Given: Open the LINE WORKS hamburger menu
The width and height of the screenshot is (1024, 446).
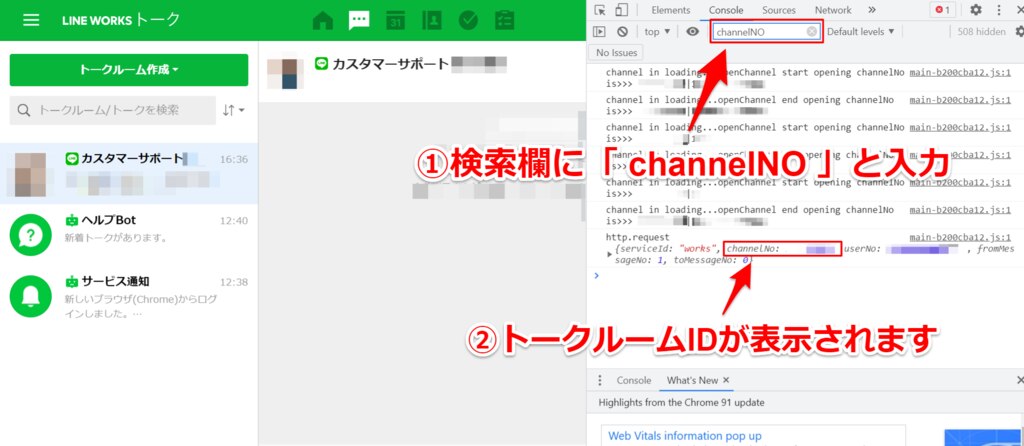Looking at the screenshot, I should pos(31,20).
